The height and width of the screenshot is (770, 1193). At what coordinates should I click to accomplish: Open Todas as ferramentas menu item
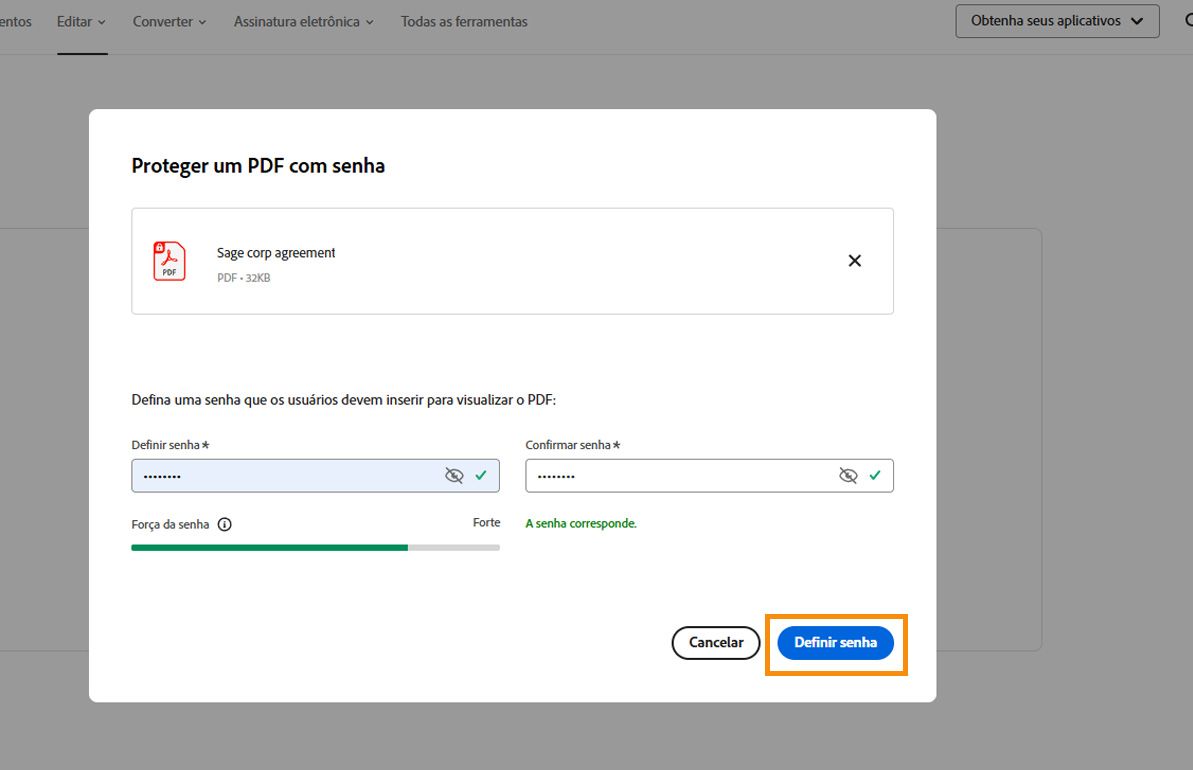(x=464, y=21)
